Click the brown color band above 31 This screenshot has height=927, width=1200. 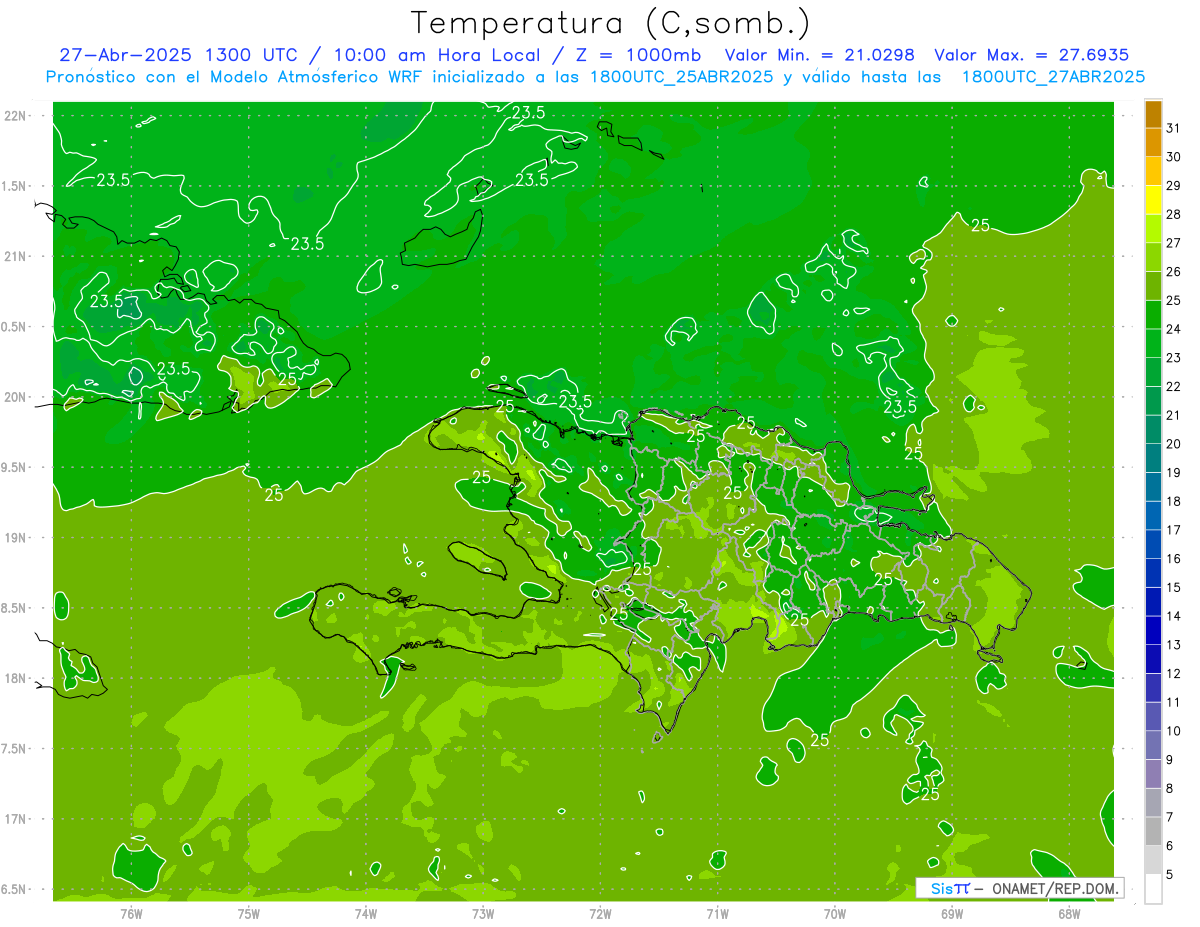[1153, 114]
